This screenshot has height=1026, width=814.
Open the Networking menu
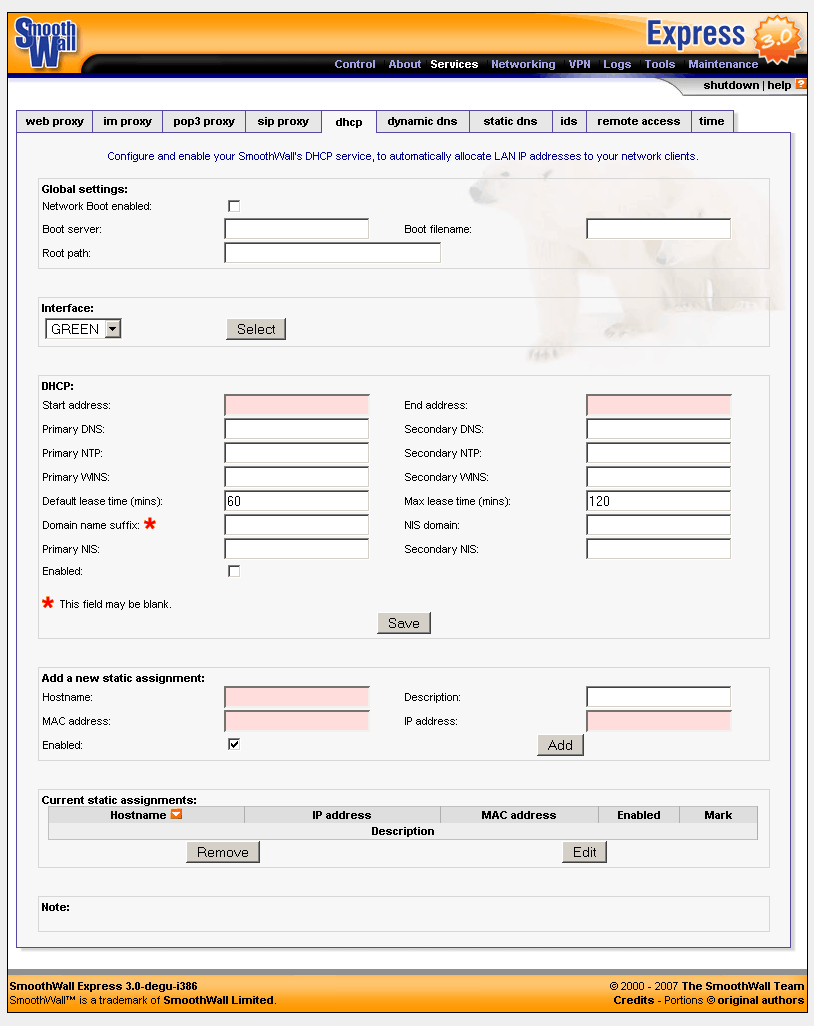coord(523,64)
